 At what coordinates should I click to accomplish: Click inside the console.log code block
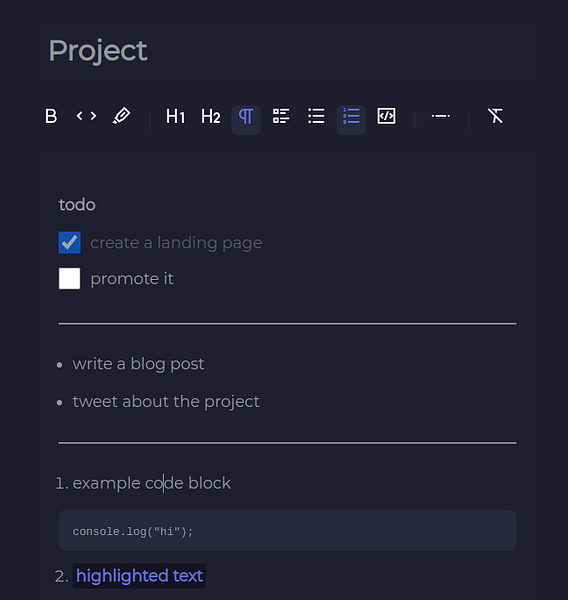point(287,531)
